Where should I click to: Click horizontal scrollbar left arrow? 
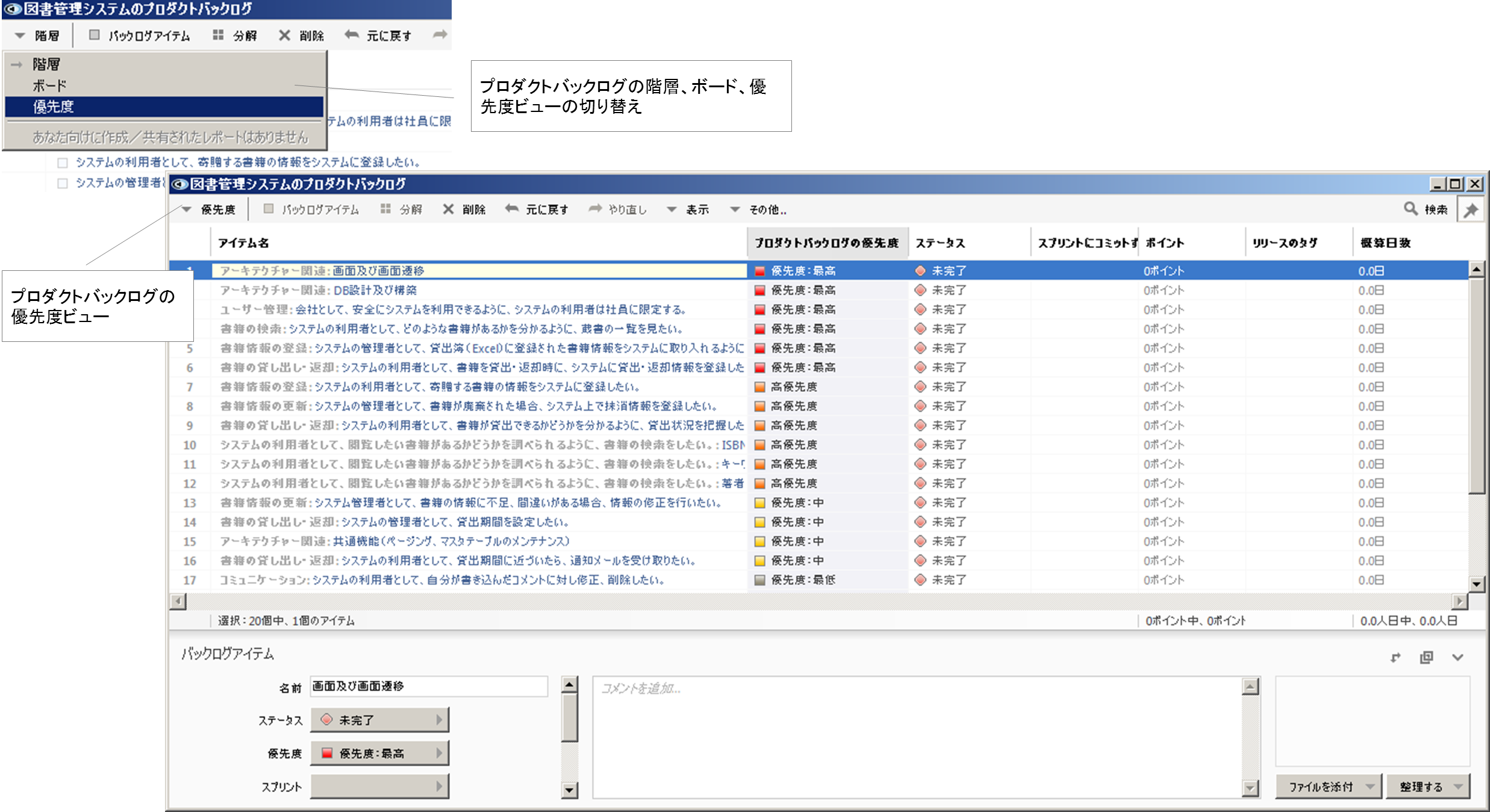(178, 601)
